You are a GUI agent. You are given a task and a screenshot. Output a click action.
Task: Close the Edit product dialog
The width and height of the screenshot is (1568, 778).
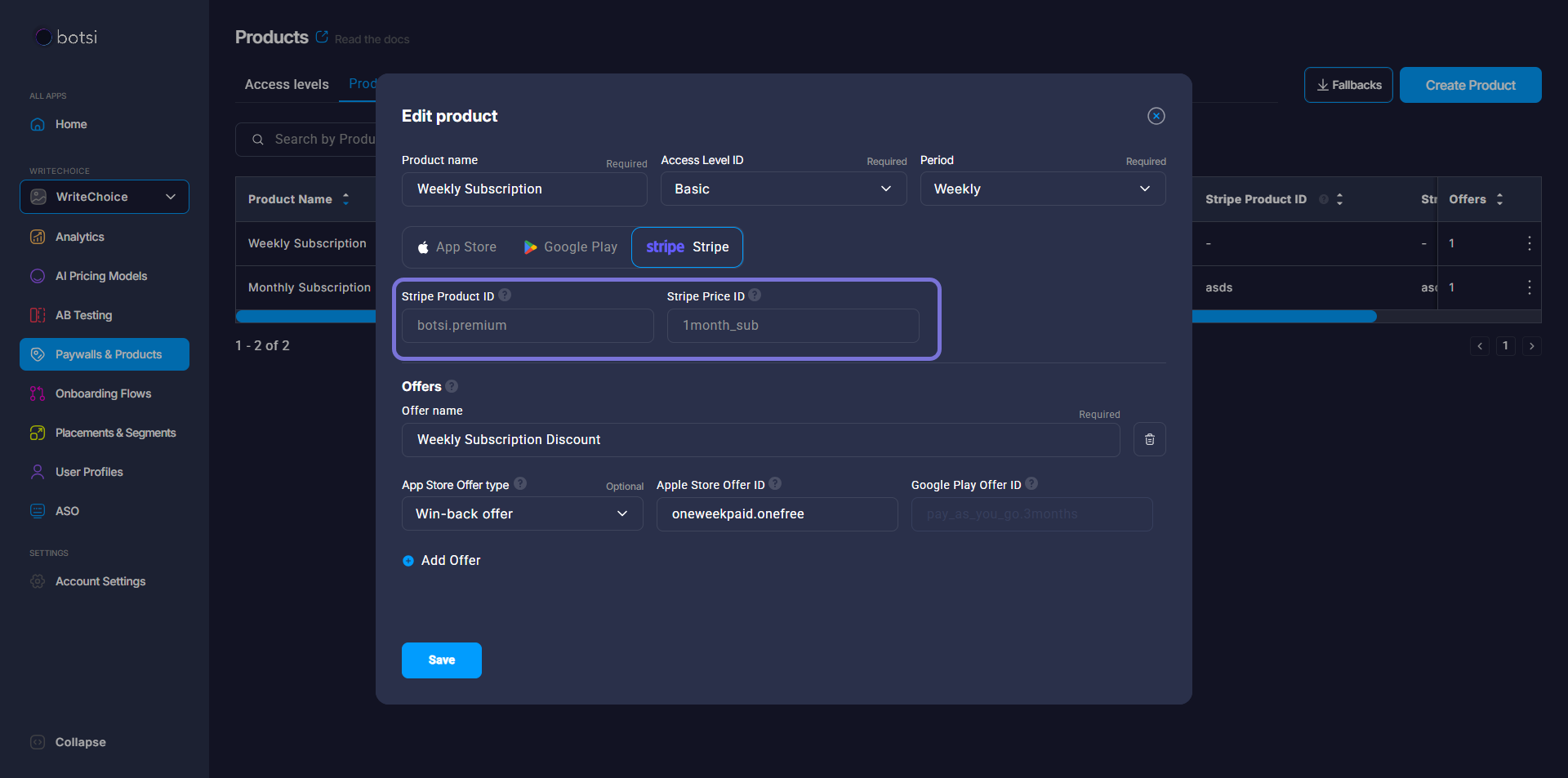[x=1156, y=116]
